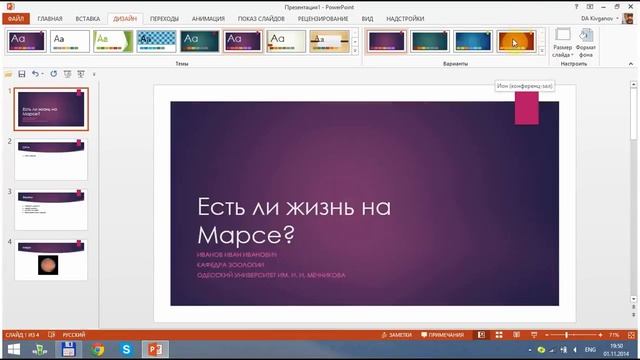This screenshot has width=640, height=360.
Task: Select the blue color variant
Action: click(473, 41)
